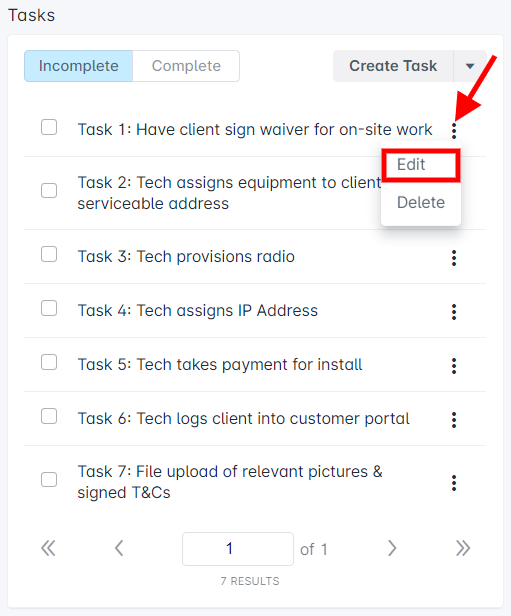This screenshot has width=511, height=616.
Task: Click the page number input field
Action: pos(238,549)
